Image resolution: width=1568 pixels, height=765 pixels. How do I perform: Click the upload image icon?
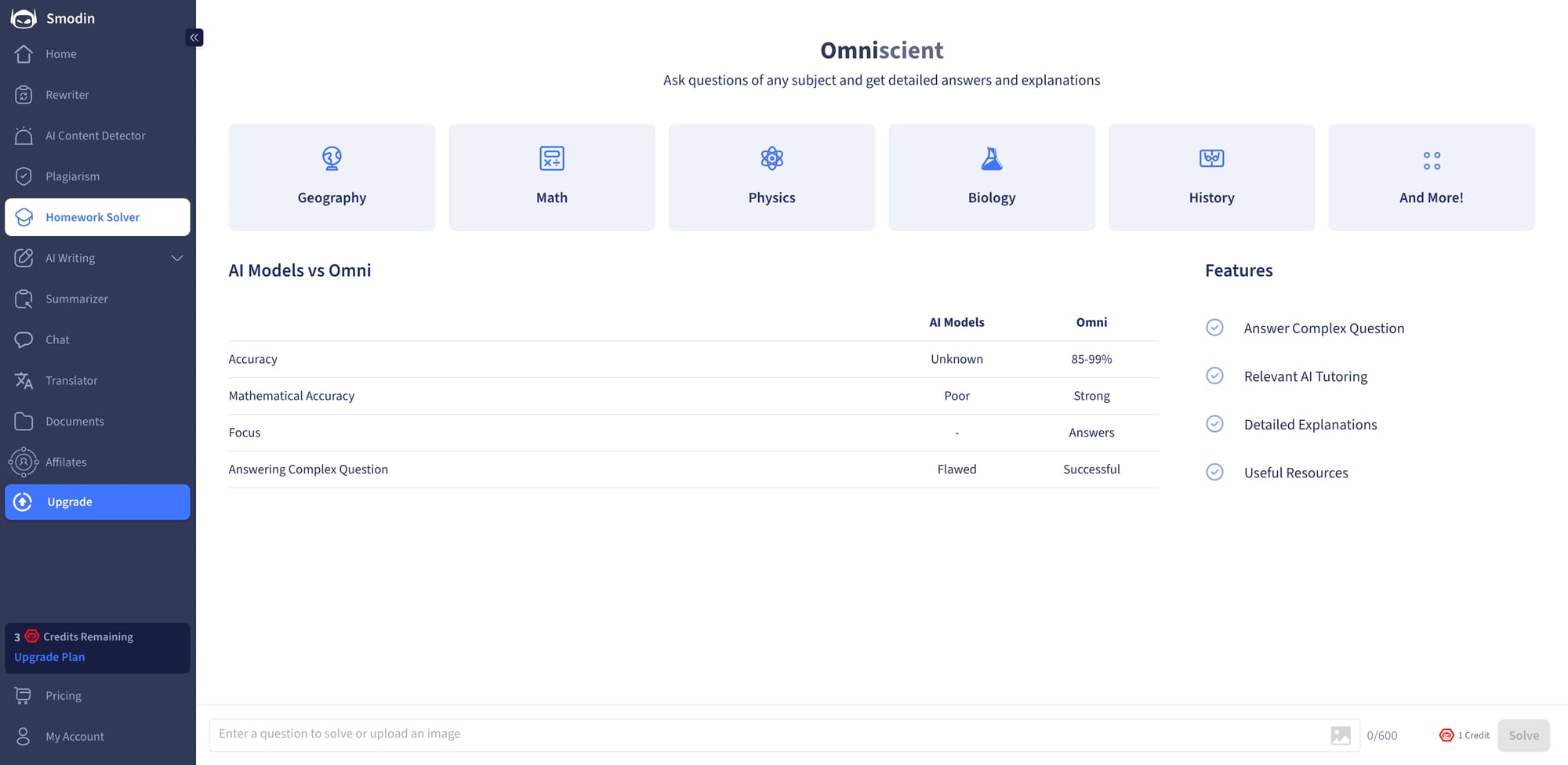(1341, 735)
